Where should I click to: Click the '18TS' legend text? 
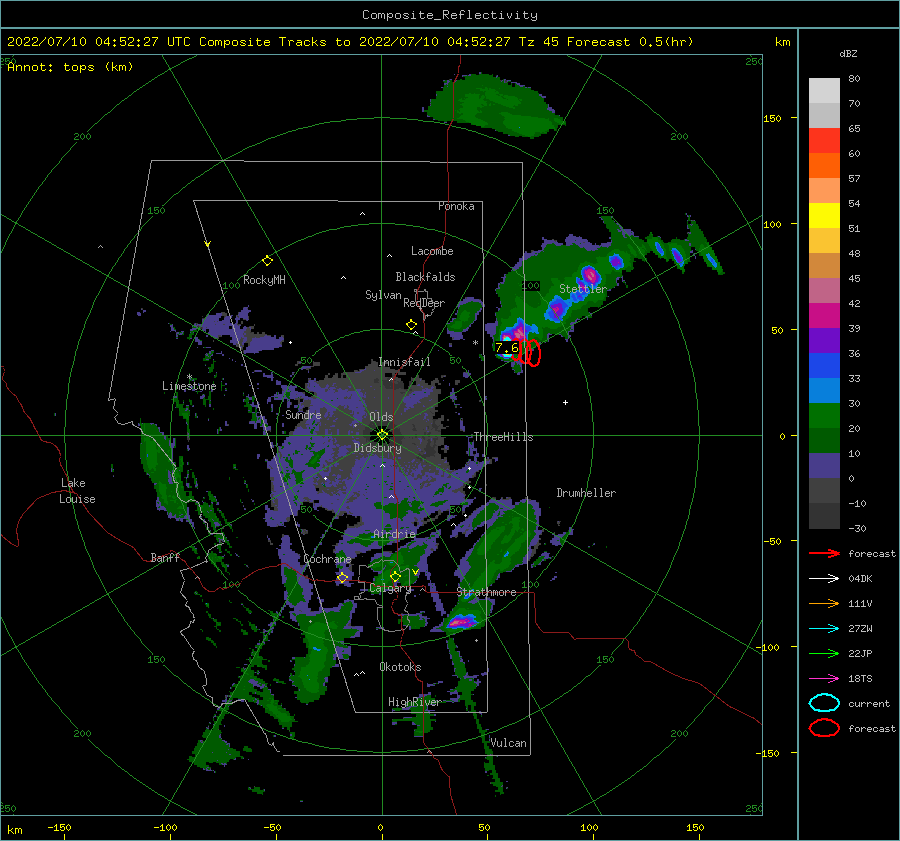pos(860,679)
